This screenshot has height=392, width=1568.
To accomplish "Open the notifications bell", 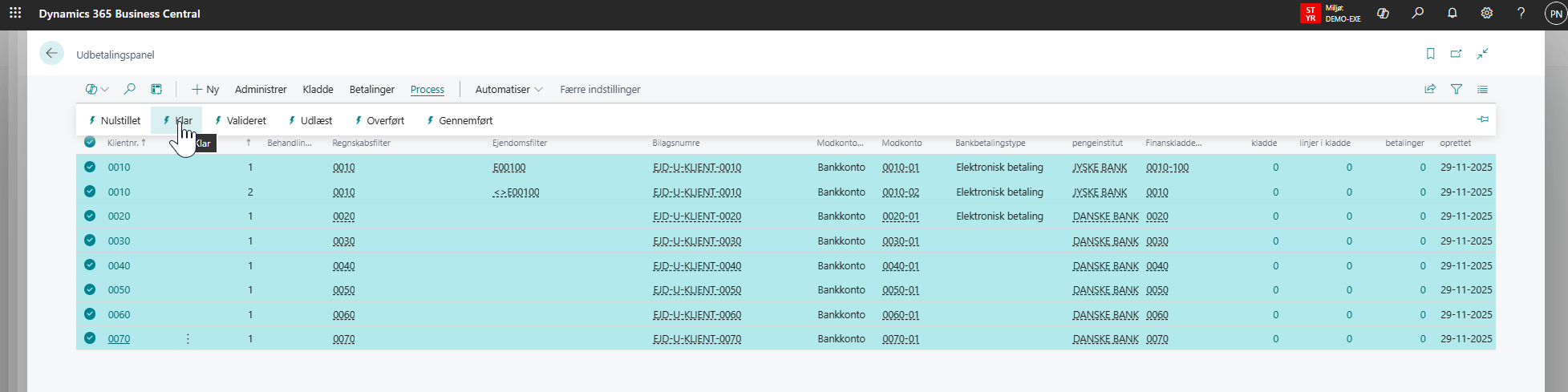I will coord(1453,14).
